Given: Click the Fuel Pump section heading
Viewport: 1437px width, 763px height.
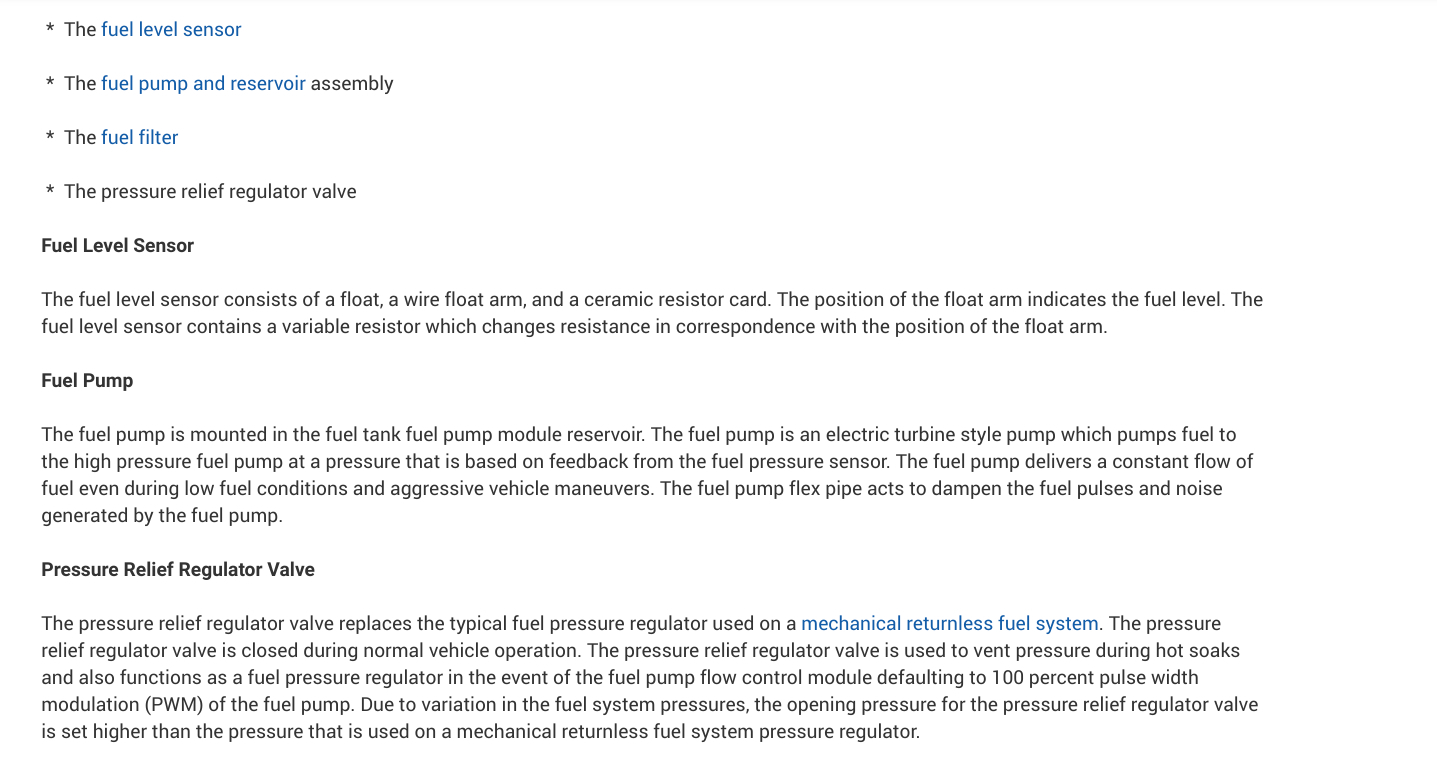Looking at the screenshot, I should 87,381.
